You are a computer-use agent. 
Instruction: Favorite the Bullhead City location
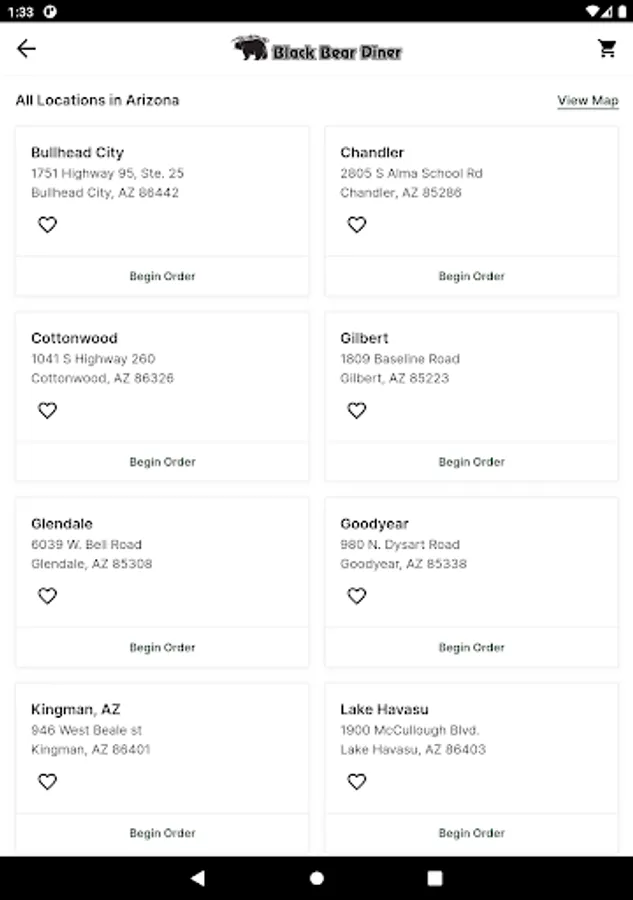click(x=47, y=225)
